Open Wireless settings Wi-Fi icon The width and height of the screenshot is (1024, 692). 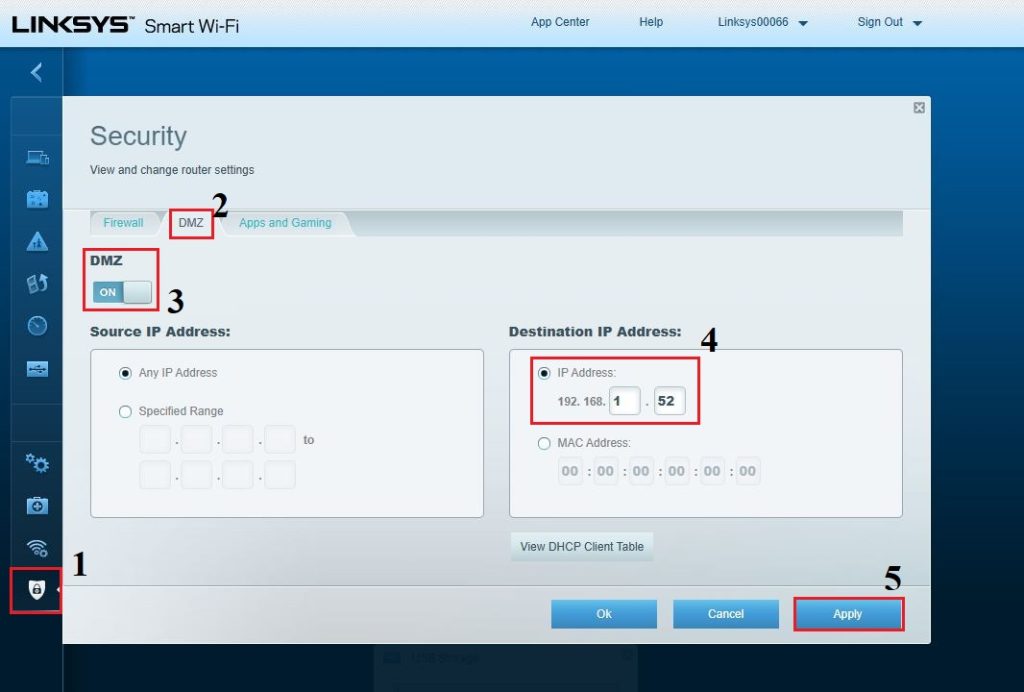(37, 548)
